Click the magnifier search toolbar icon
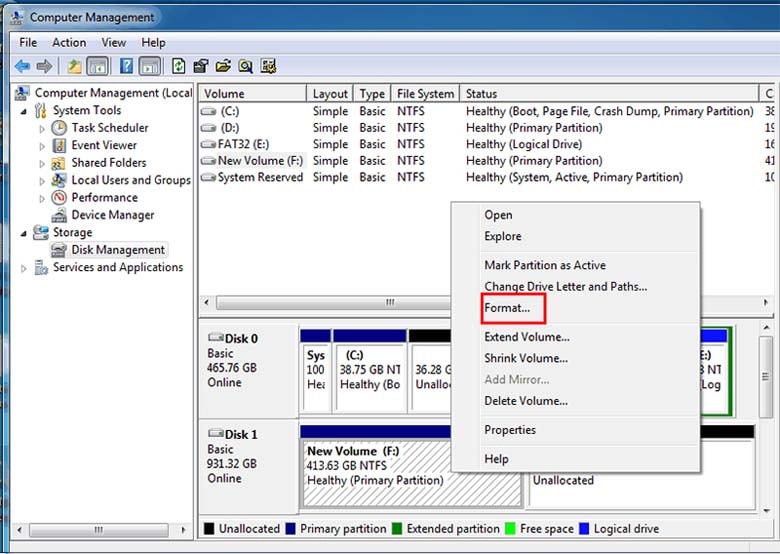The width and height of the screenshot is (780, 554). (x=245, y=66)
